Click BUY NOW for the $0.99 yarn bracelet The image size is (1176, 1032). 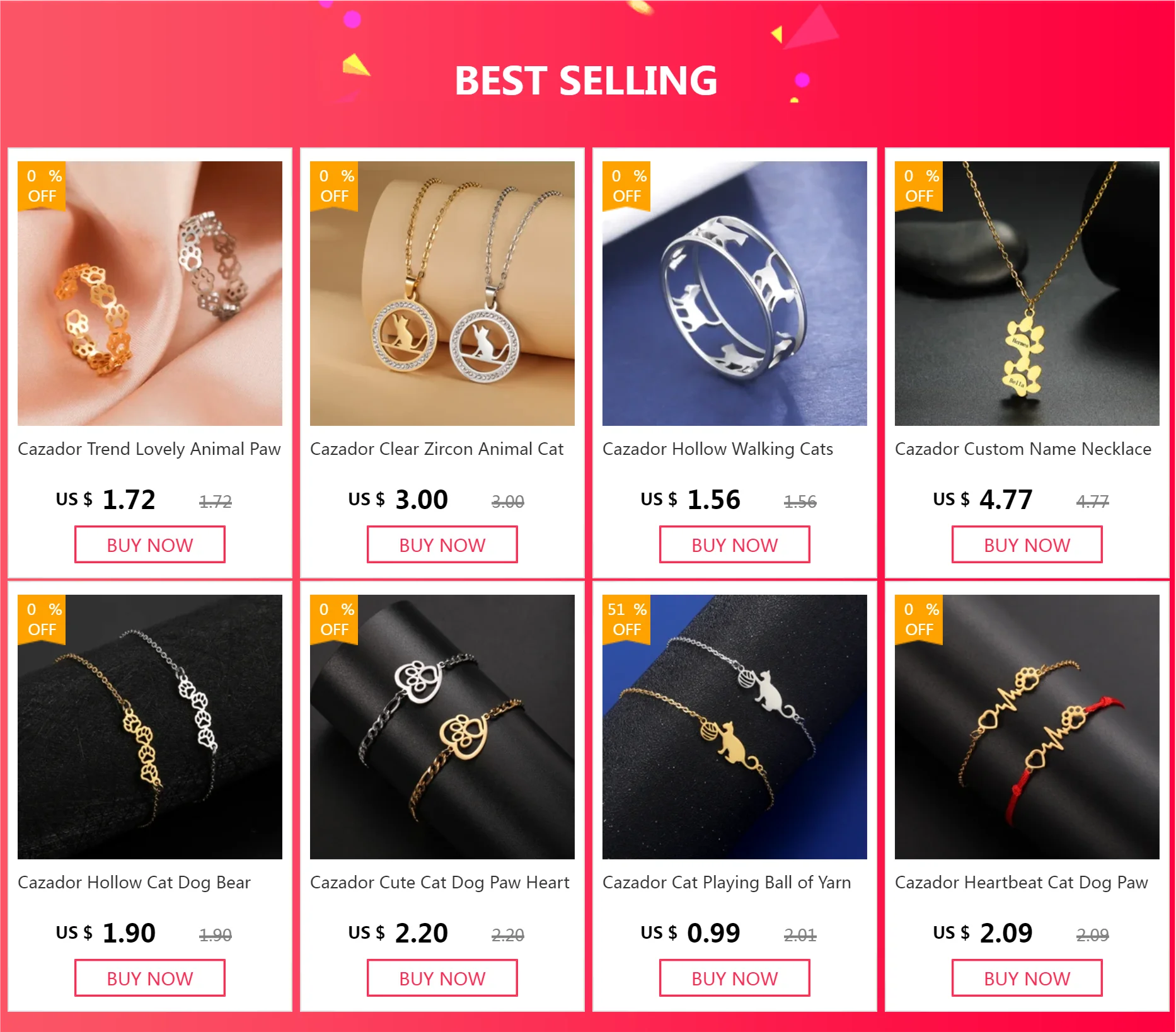pyautogui.click(x=735, y=978)
